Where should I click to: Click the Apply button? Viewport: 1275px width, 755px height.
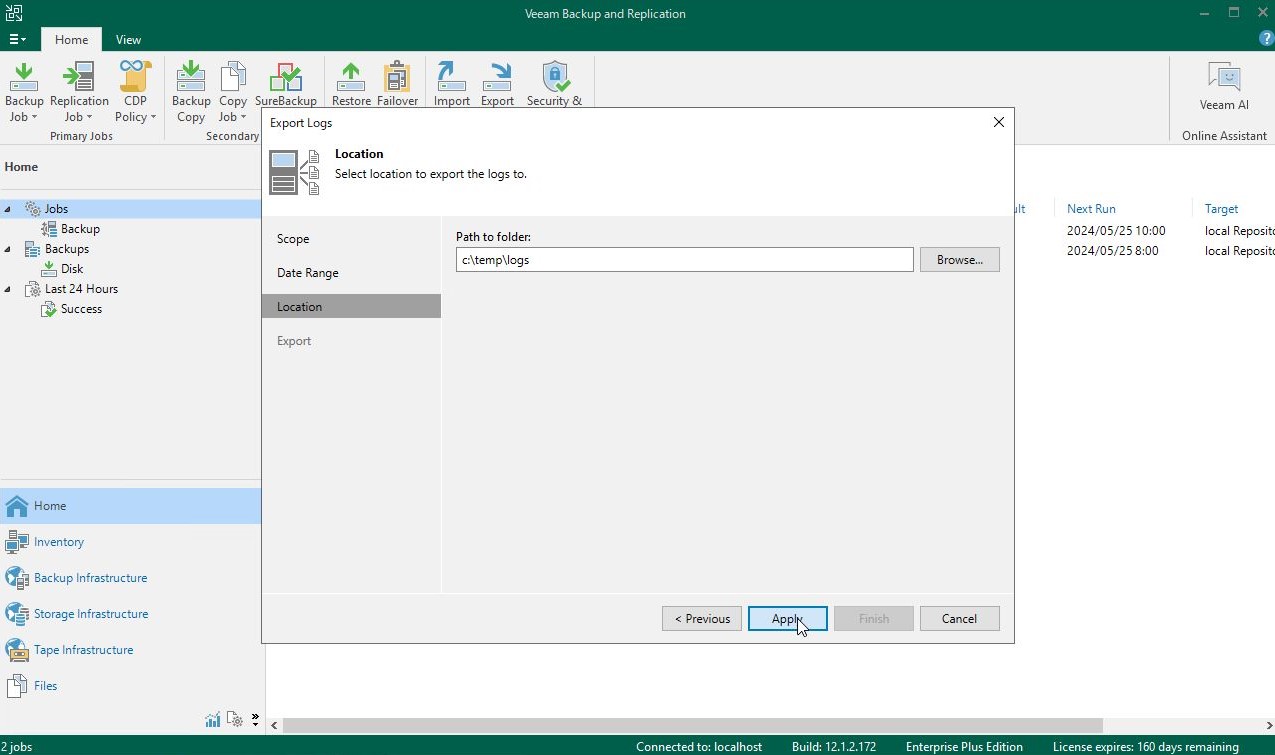click(788, 619)
